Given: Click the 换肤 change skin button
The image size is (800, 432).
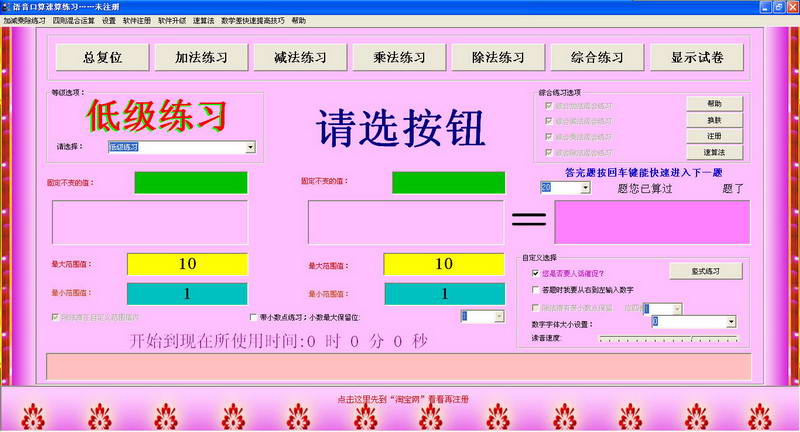Looking at the screenshot, I should coord(714,120).
